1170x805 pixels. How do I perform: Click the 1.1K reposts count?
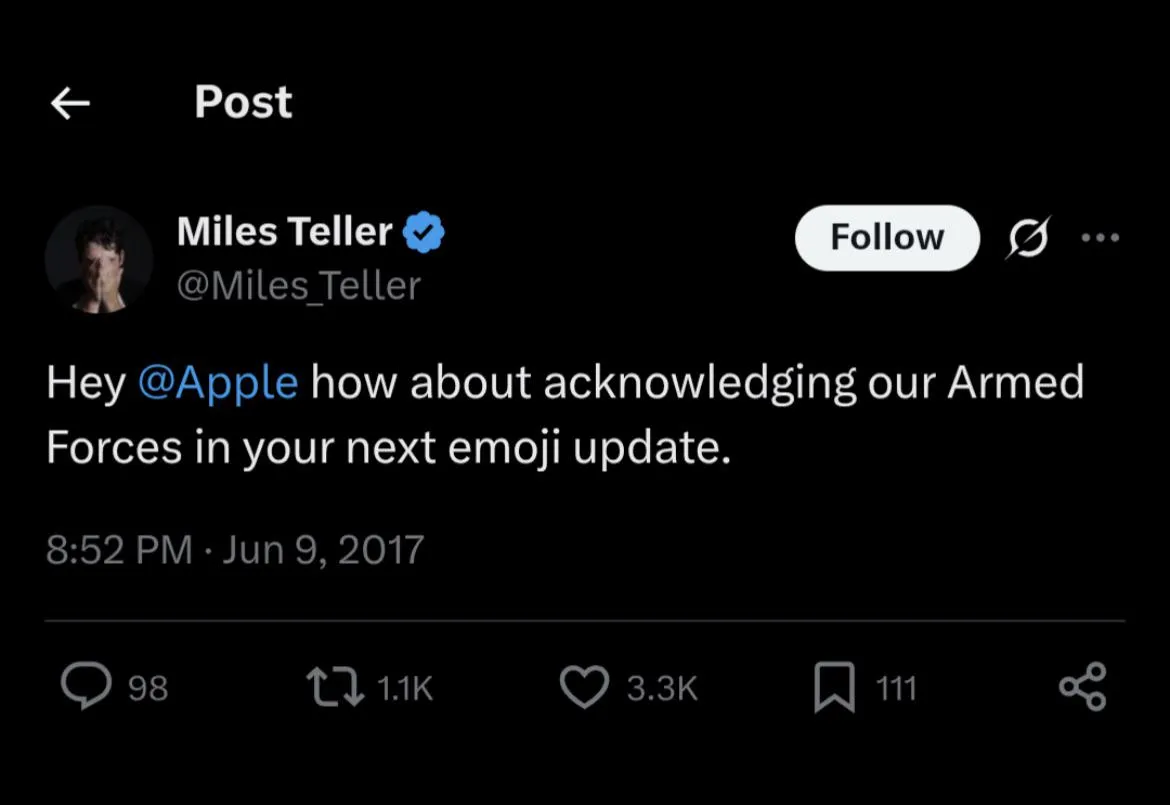coord(405,688)
